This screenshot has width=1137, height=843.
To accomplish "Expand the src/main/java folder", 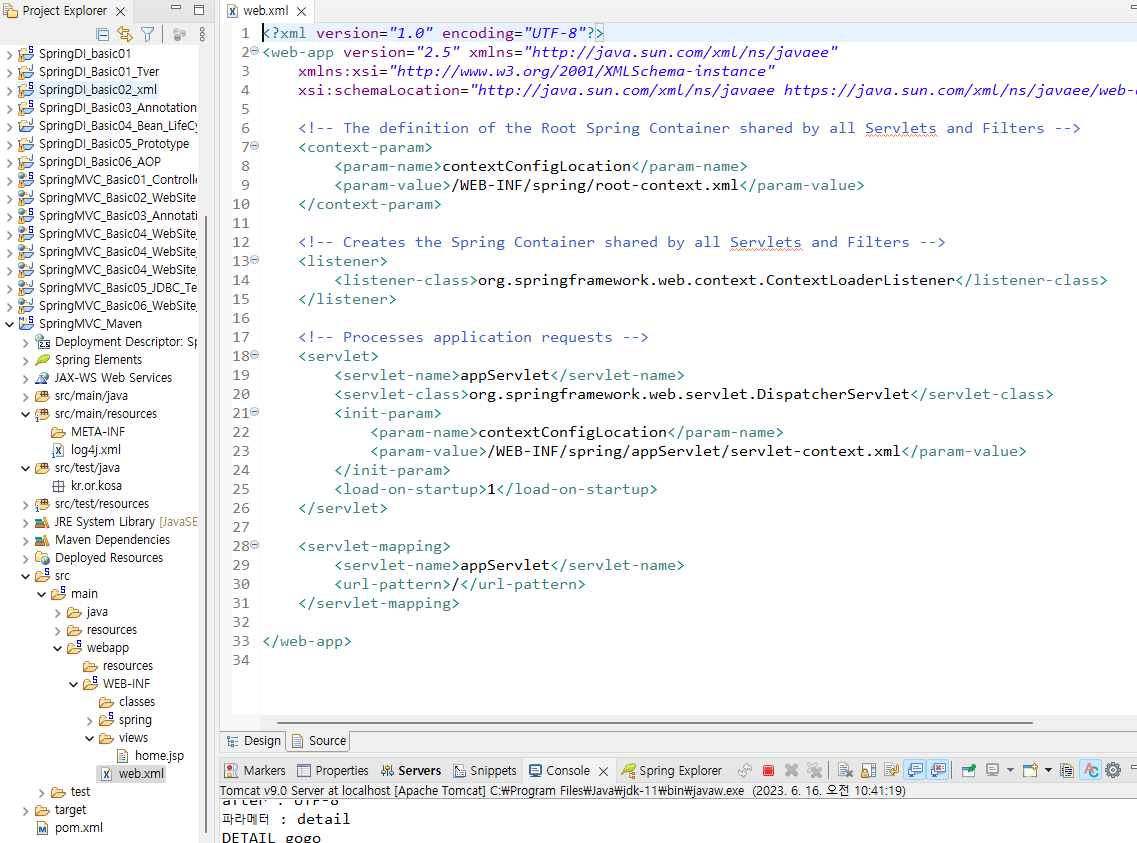I will (x=25, y=396).
